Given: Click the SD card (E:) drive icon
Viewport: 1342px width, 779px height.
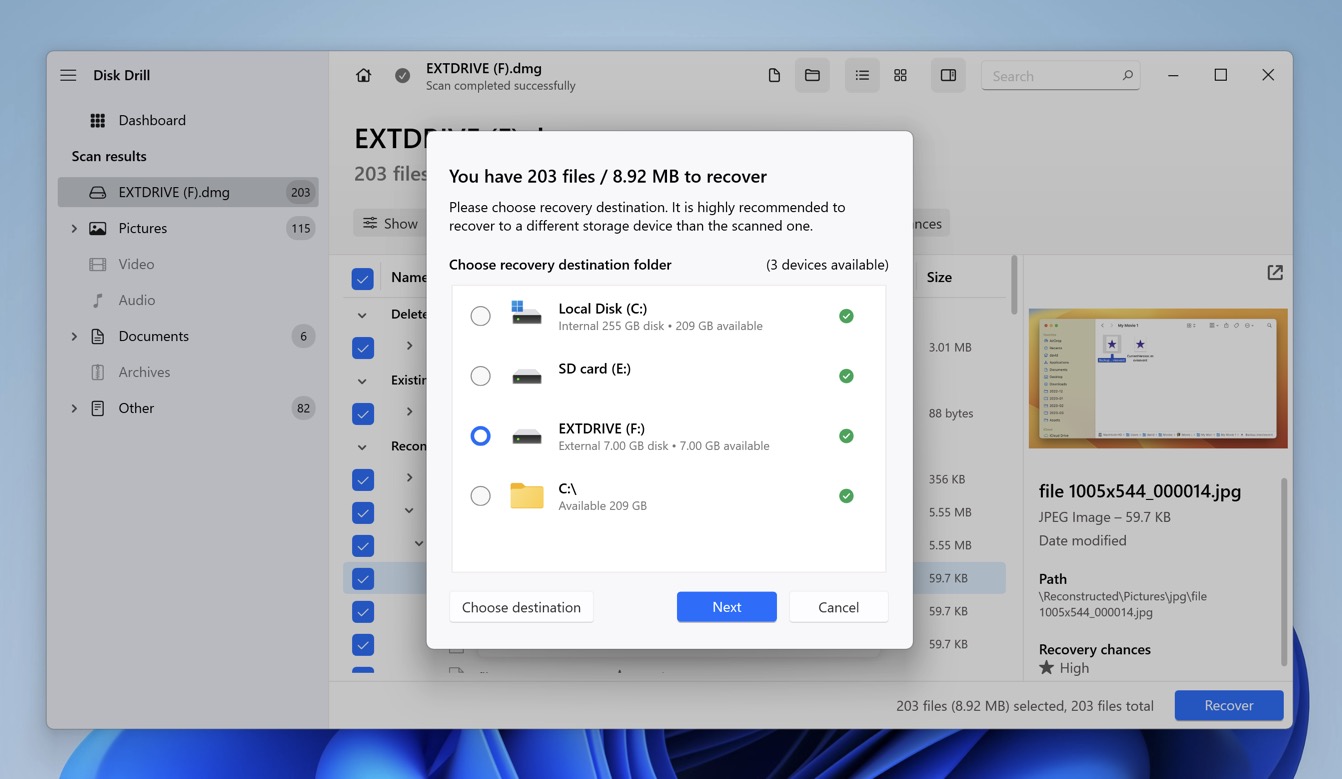Looking at the screenshot, I should [526, 376].
